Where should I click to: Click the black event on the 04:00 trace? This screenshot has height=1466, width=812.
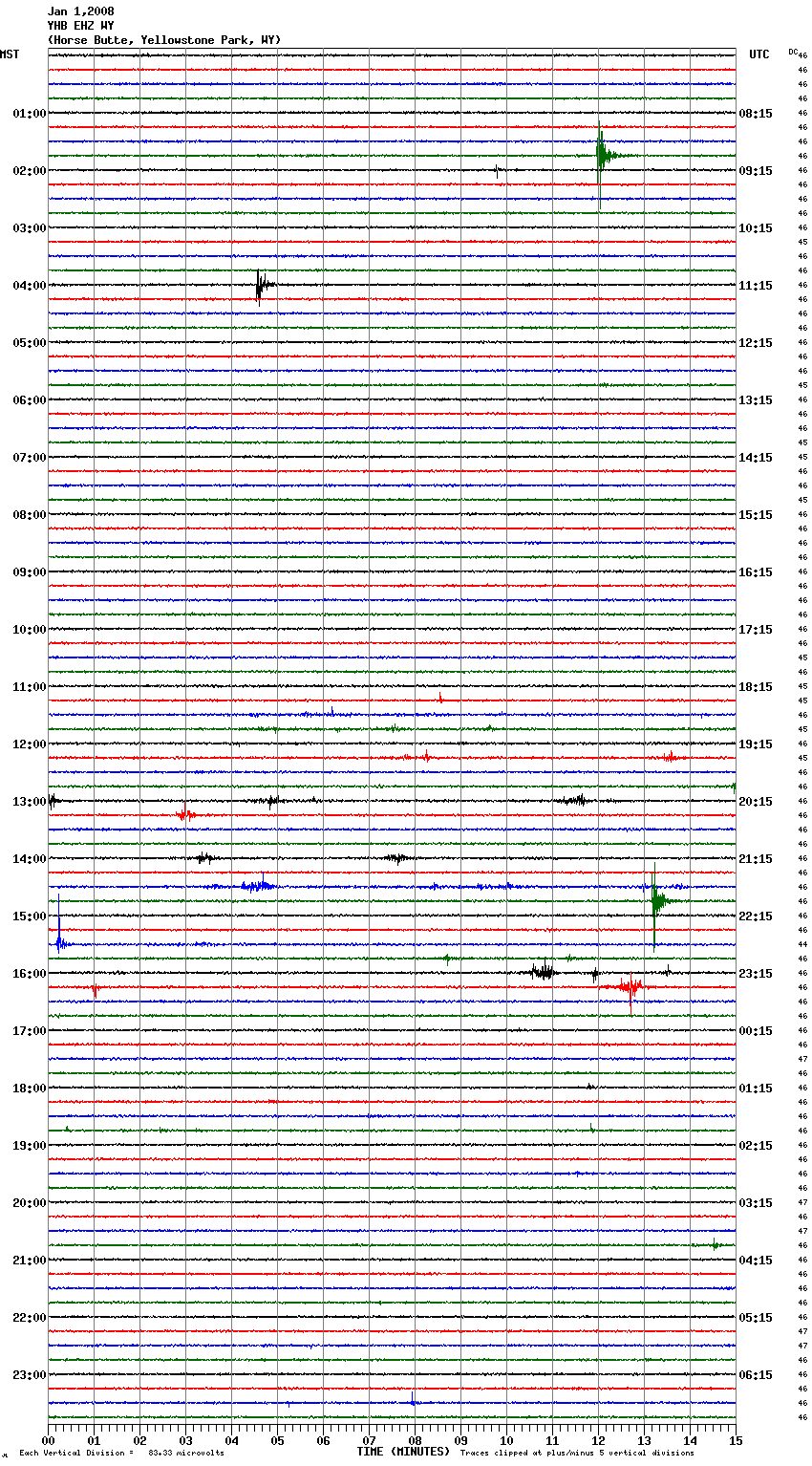click(265, 286)
